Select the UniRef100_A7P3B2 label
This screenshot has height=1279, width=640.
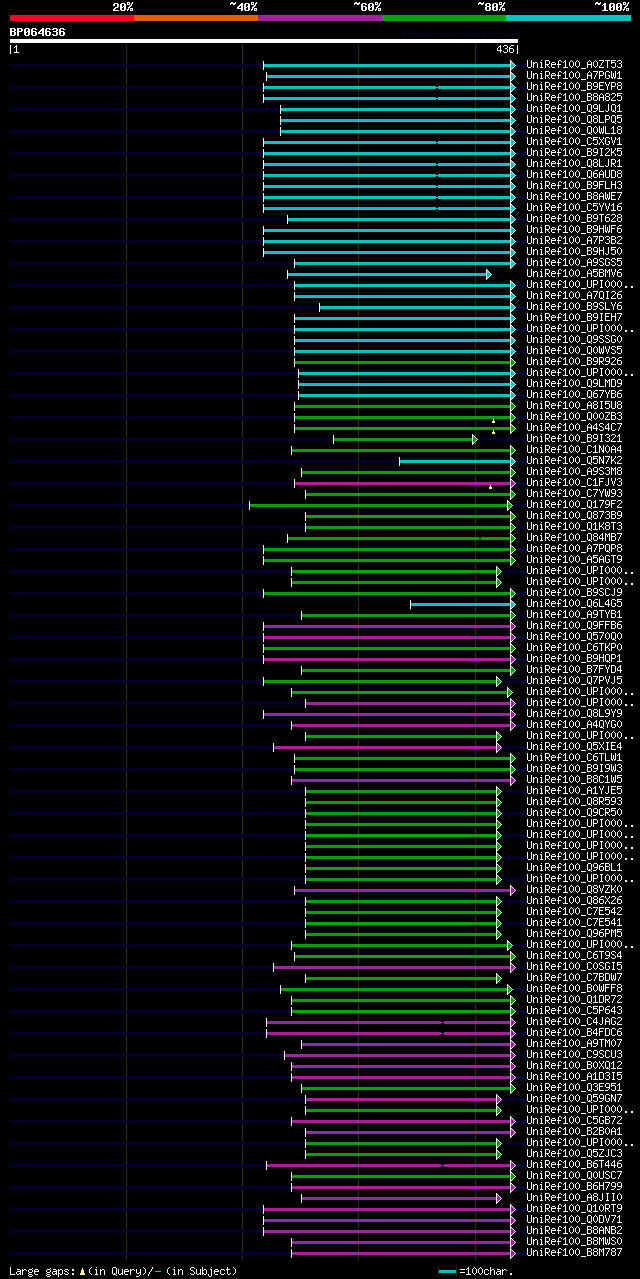(x=574, y=241)
